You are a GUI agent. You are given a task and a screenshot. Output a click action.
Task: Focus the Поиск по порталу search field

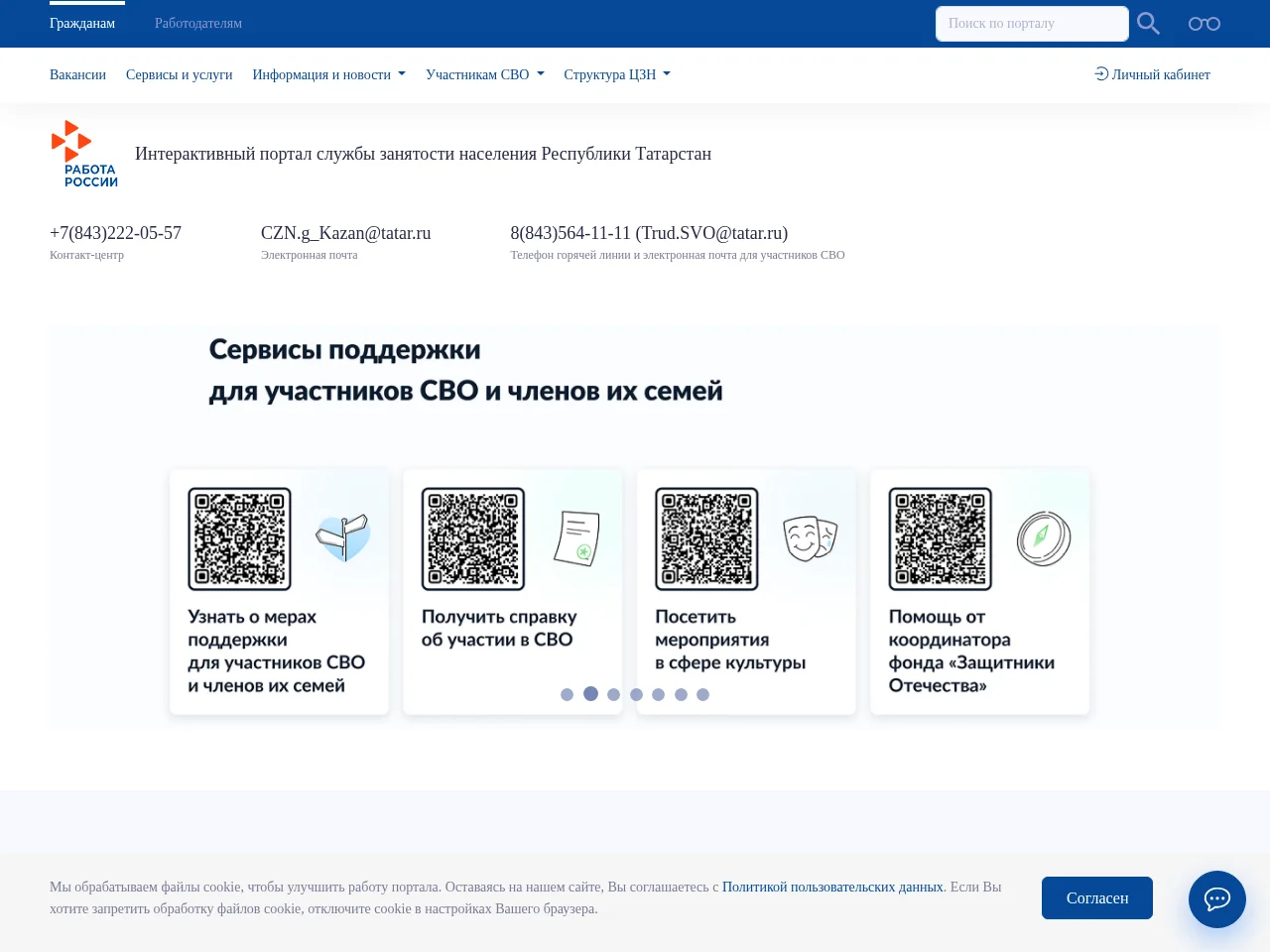(x=1032, y=24)
